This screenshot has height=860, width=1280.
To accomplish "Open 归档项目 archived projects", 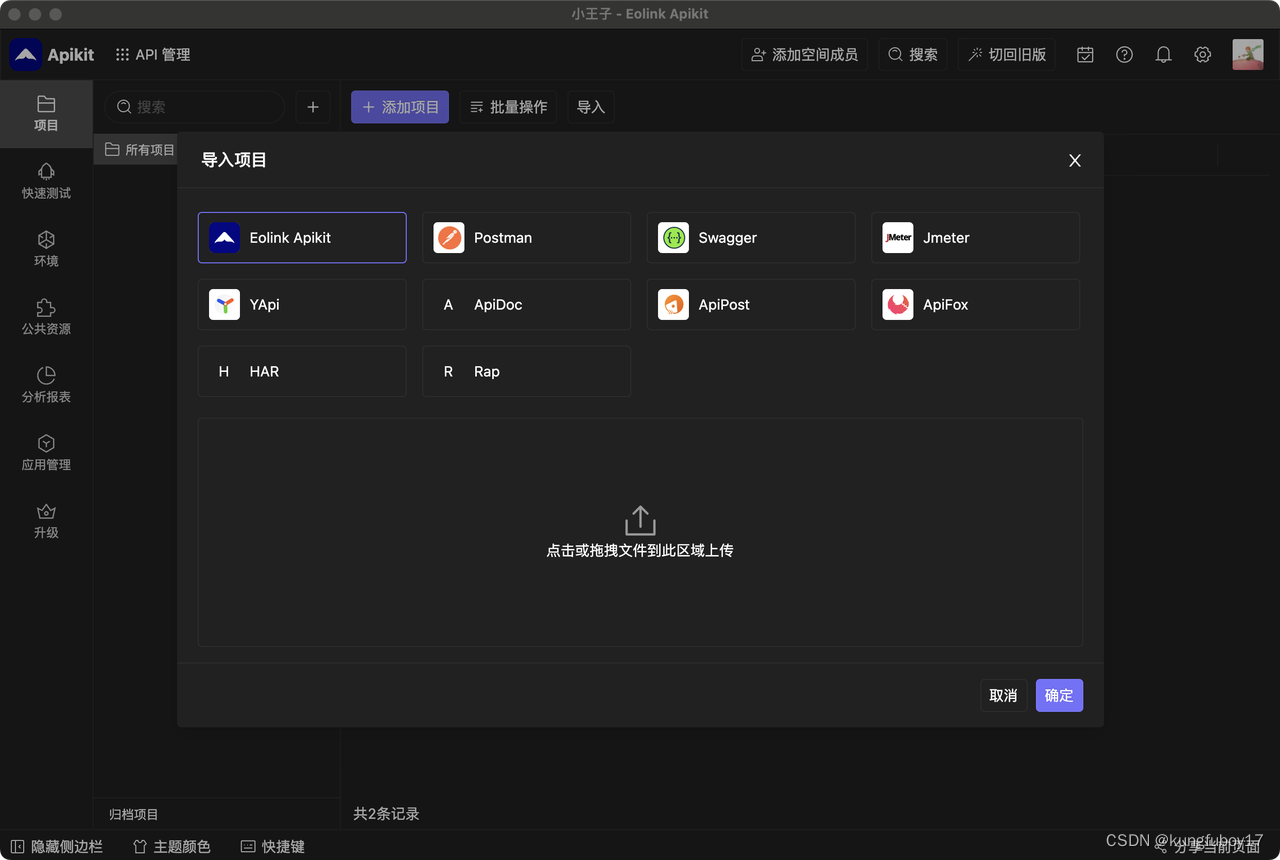I will 134,814.
